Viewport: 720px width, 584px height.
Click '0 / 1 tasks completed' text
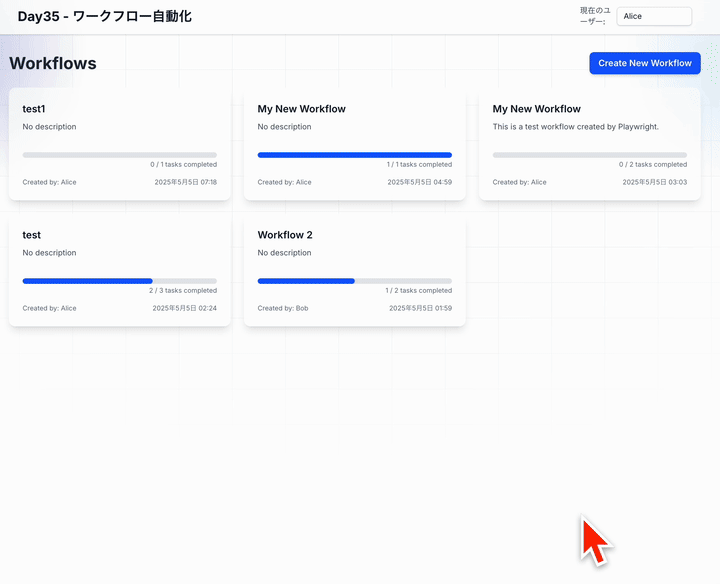(x=183, y=164)
